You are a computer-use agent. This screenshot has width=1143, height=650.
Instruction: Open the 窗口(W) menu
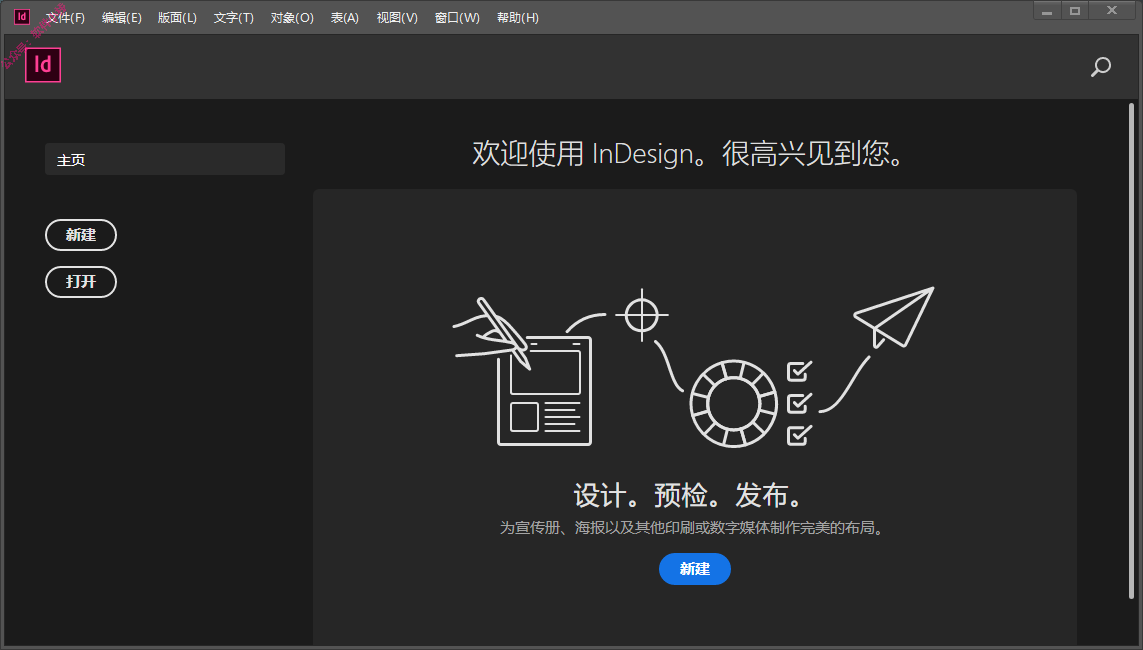coord(457,17)
